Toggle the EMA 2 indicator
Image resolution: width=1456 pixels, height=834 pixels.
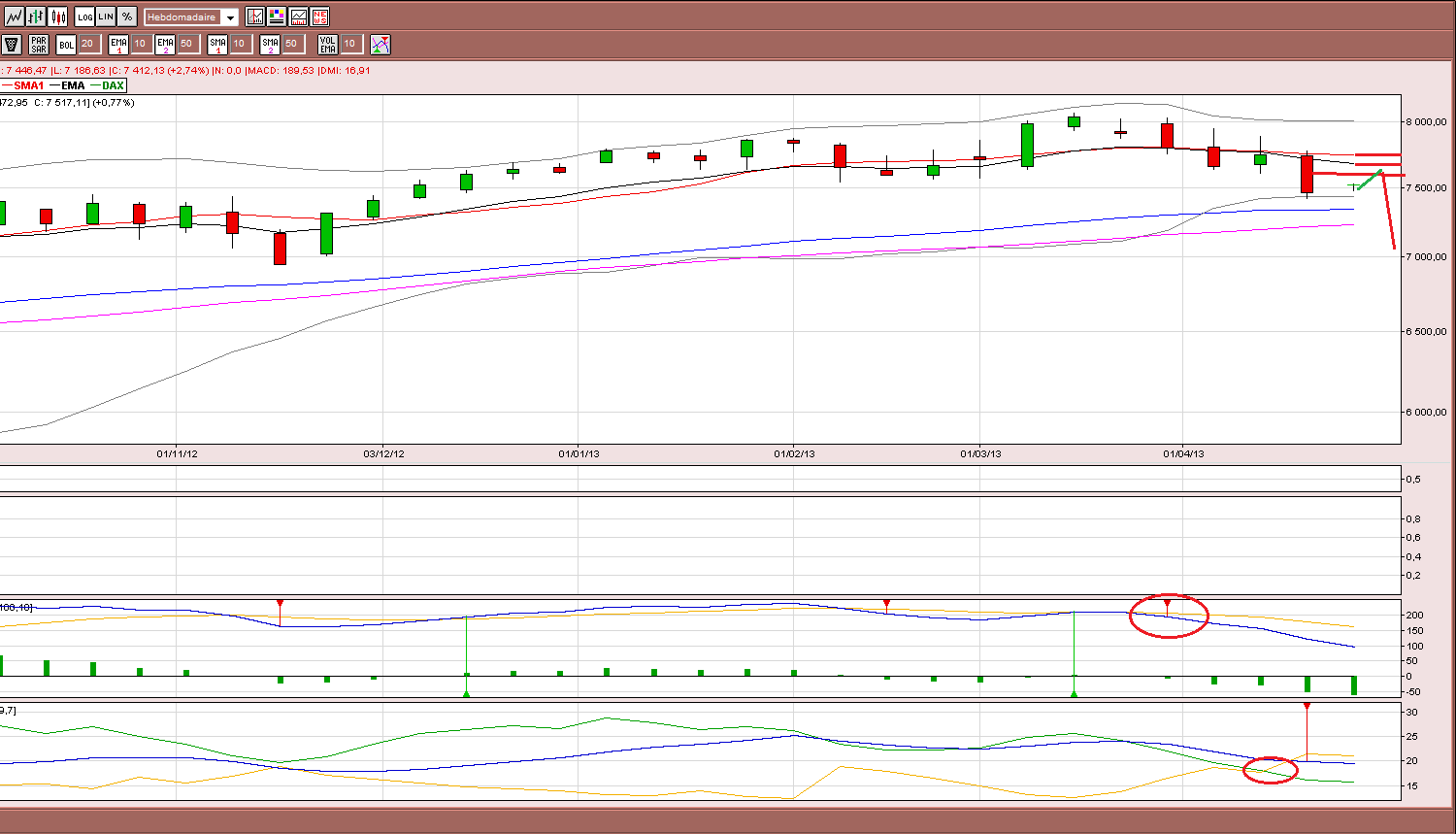tap(165, 44)
